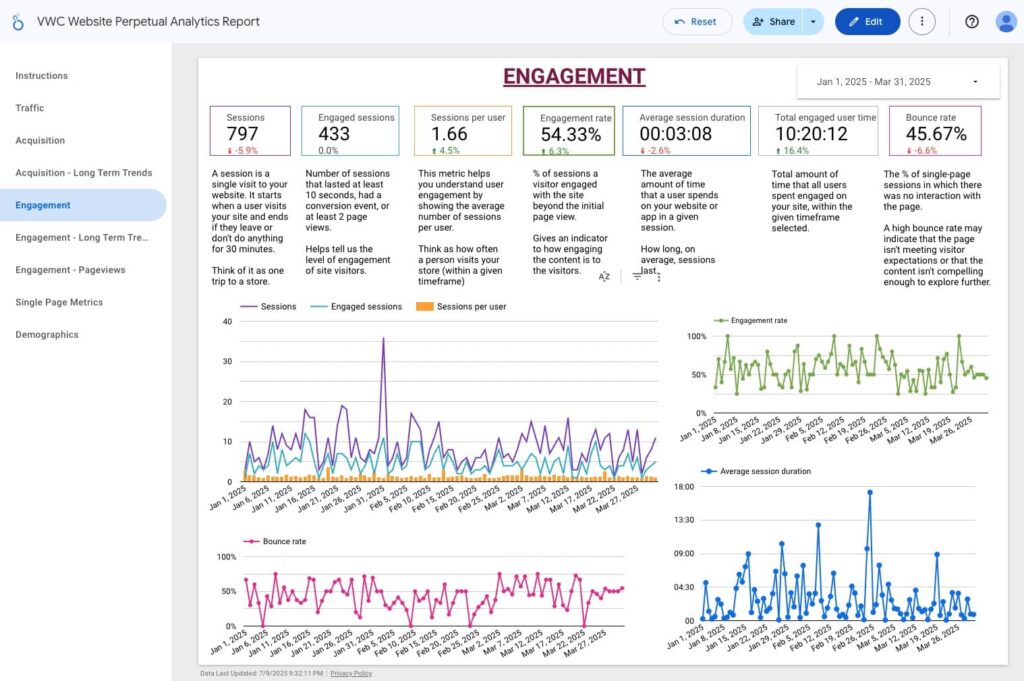Click the user account avatar
Screen dimensions: 1024x681
1006,22
